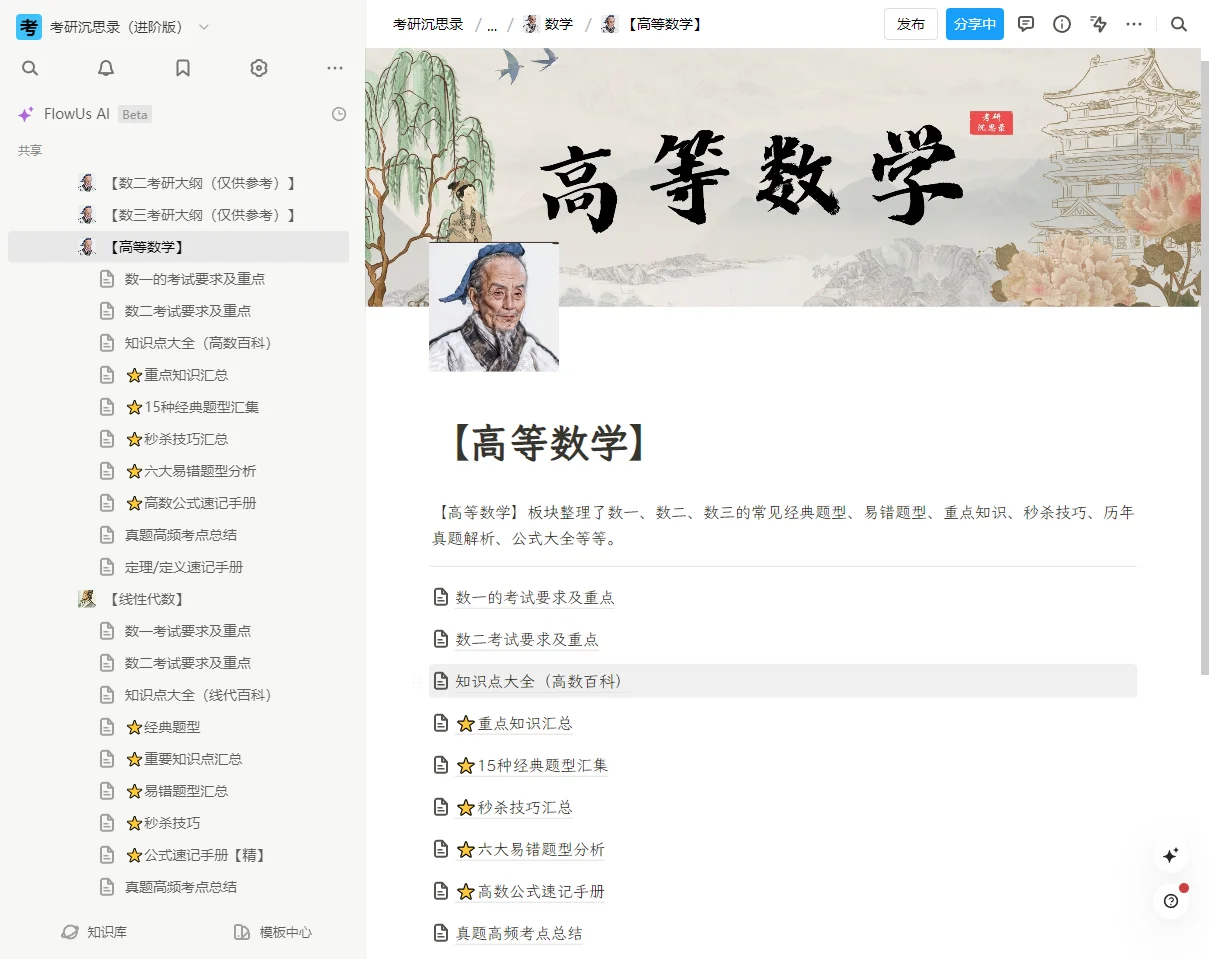This screenshot has width=1209, height=959.
Task: Click the workspace logo icon 考
Action: pos(29,27)
